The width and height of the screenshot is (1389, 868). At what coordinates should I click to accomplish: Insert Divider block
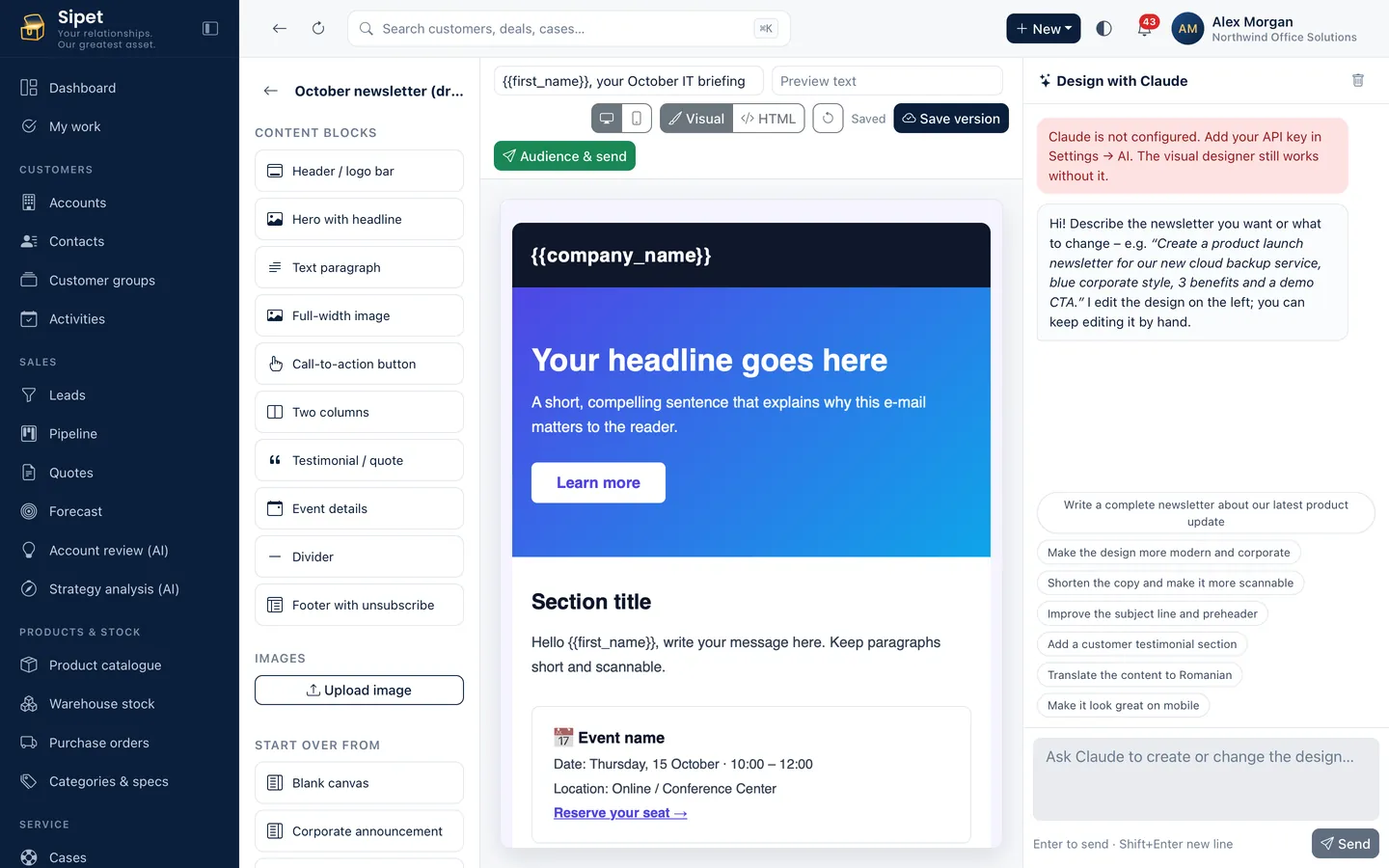tap(359, 556)
